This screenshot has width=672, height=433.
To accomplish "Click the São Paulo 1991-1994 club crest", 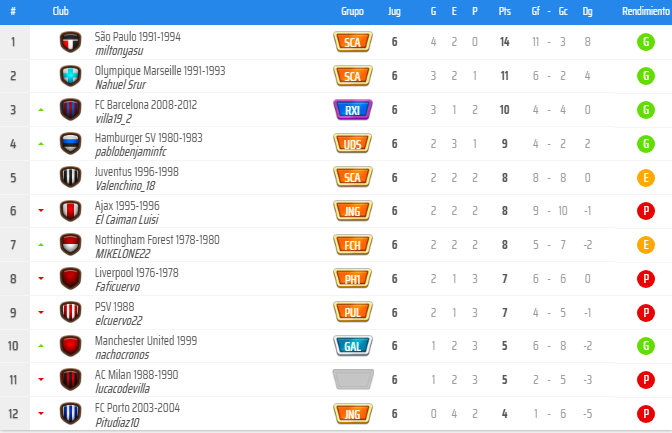I will coord(69,42).
